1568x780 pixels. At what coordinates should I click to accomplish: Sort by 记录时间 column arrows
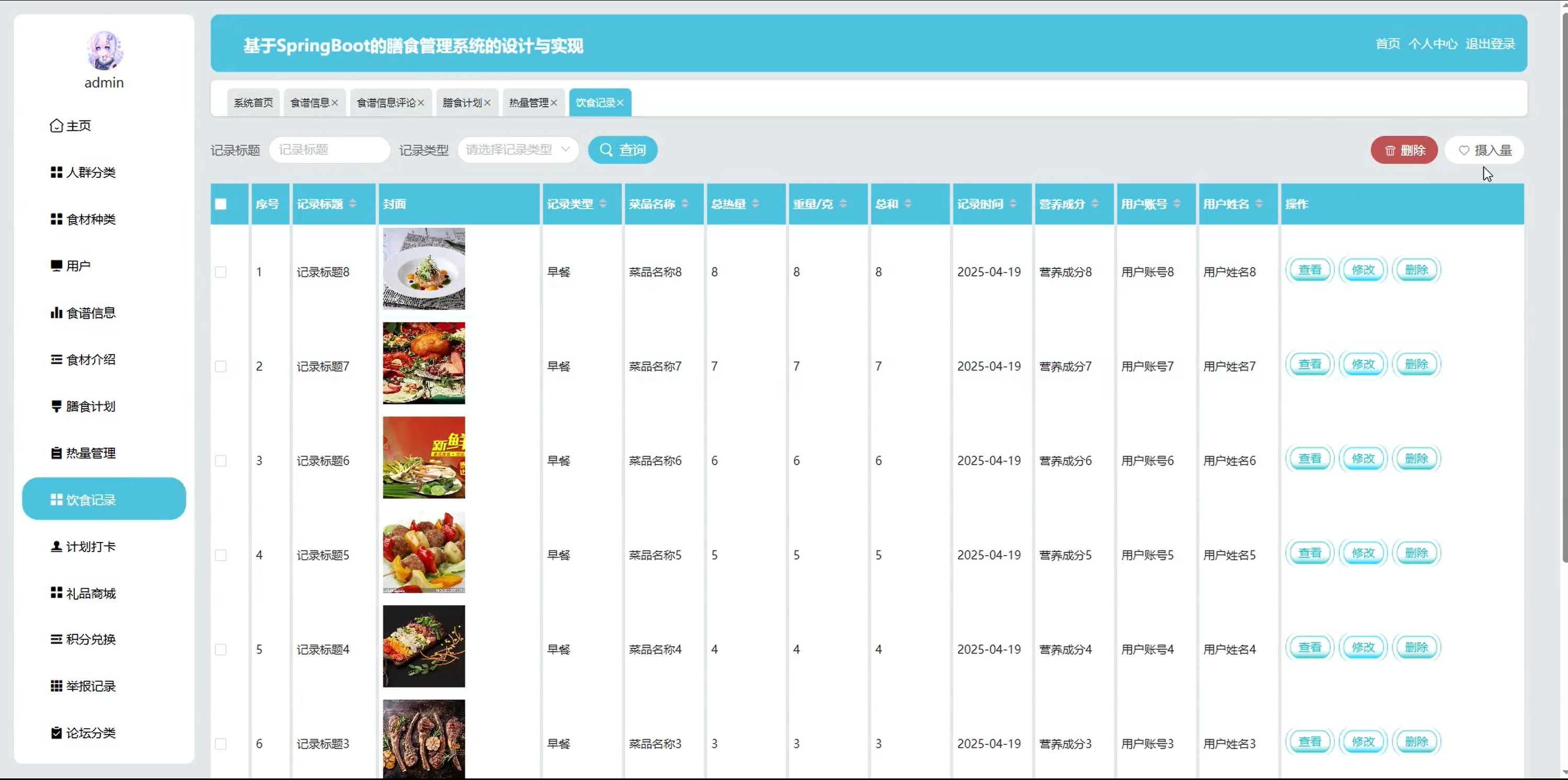click(1013, 204)
